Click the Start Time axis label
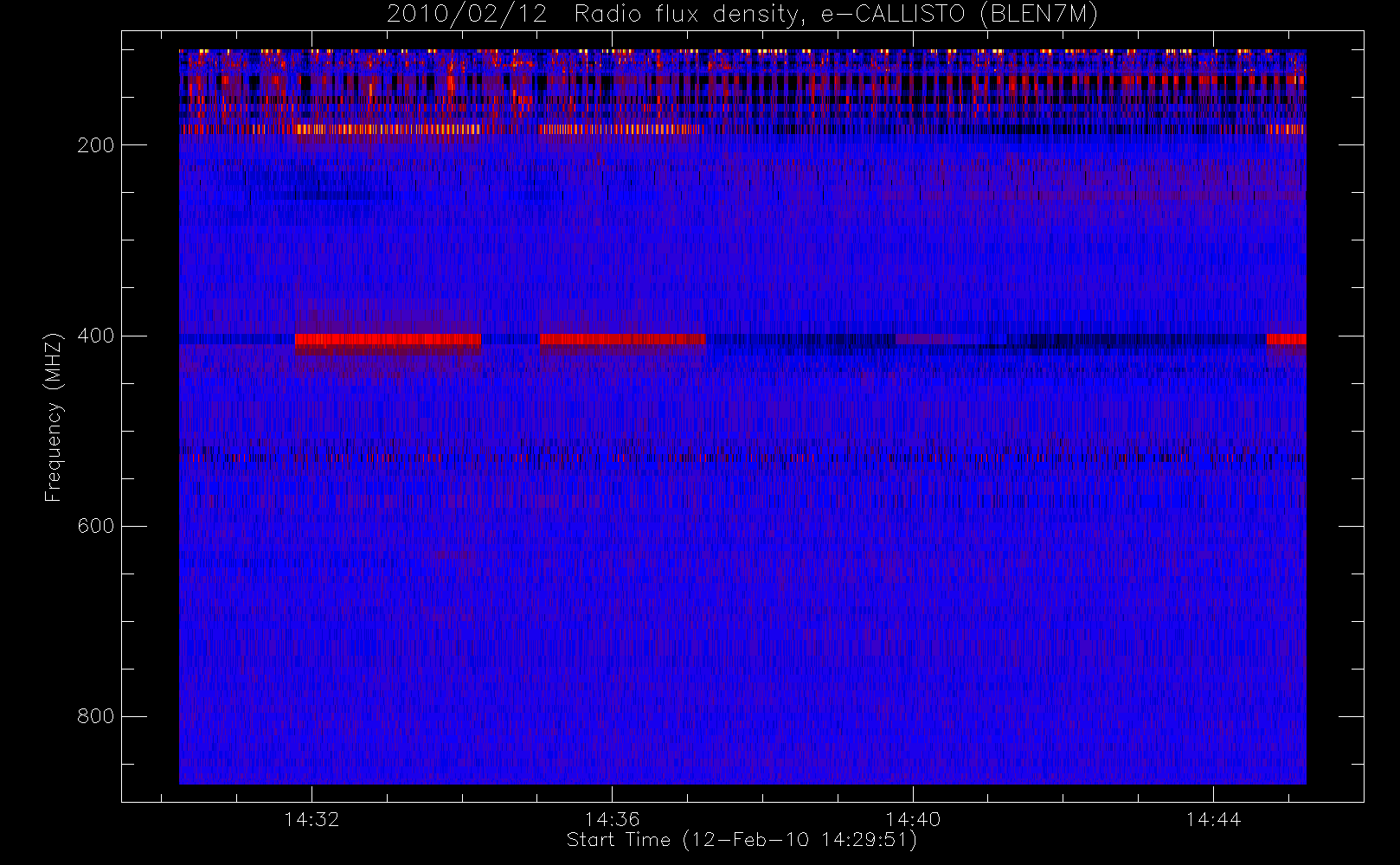This screenshot has width=1400, height=865. click(742, 840)
